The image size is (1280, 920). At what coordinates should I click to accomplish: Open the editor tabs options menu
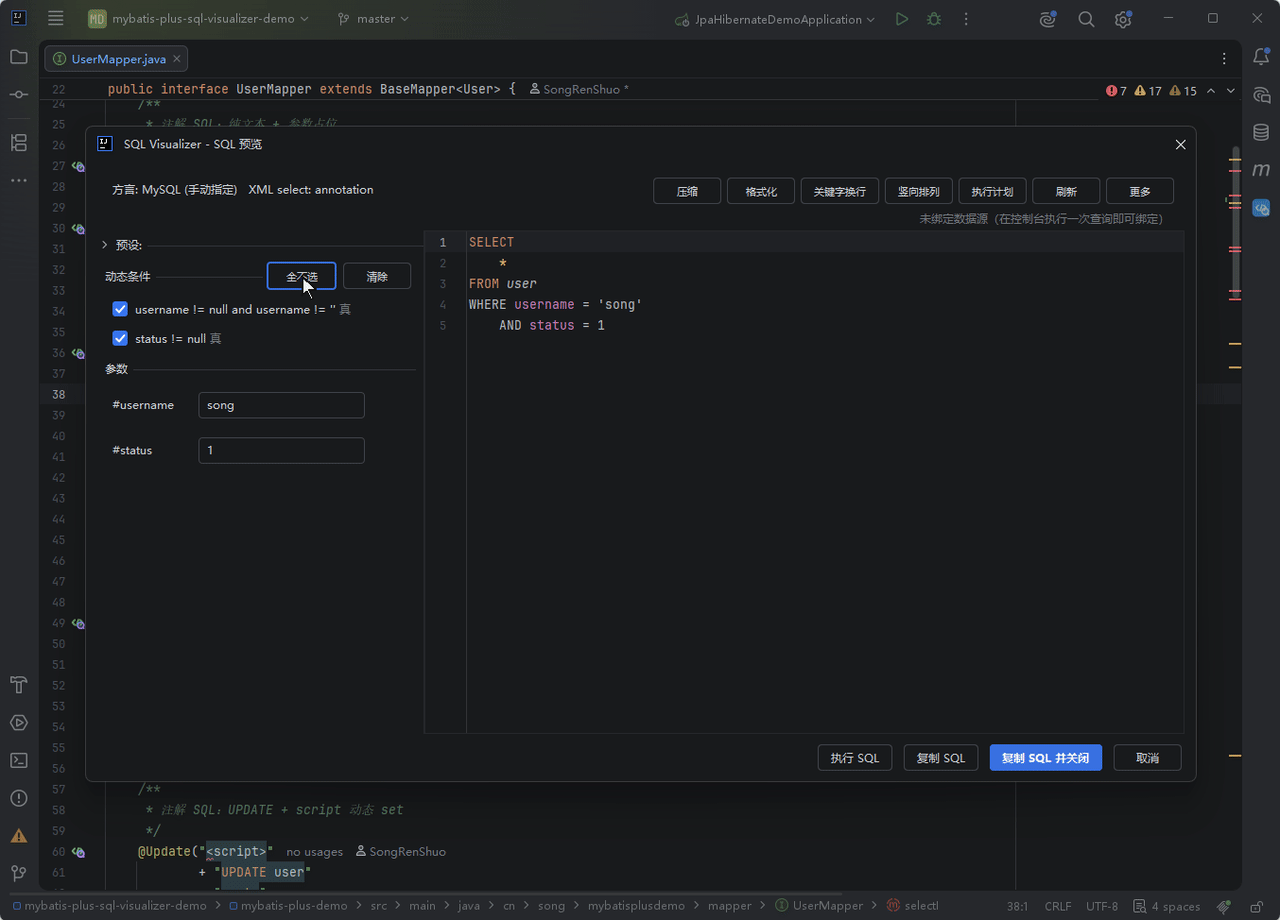pyautogui.click(x=1224, y=59)
